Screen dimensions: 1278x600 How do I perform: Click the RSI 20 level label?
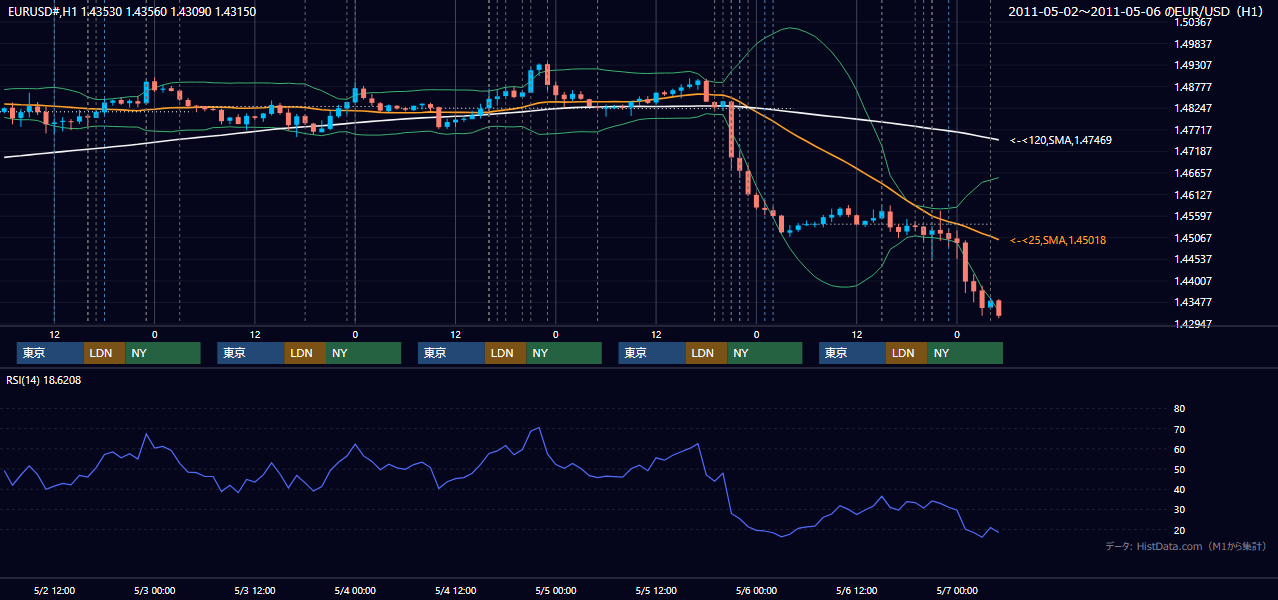pos(1179,530)
